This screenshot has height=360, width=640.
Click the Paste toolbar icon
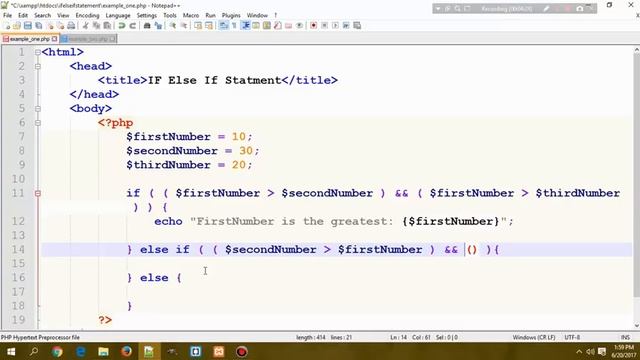[x=107, y=26]
